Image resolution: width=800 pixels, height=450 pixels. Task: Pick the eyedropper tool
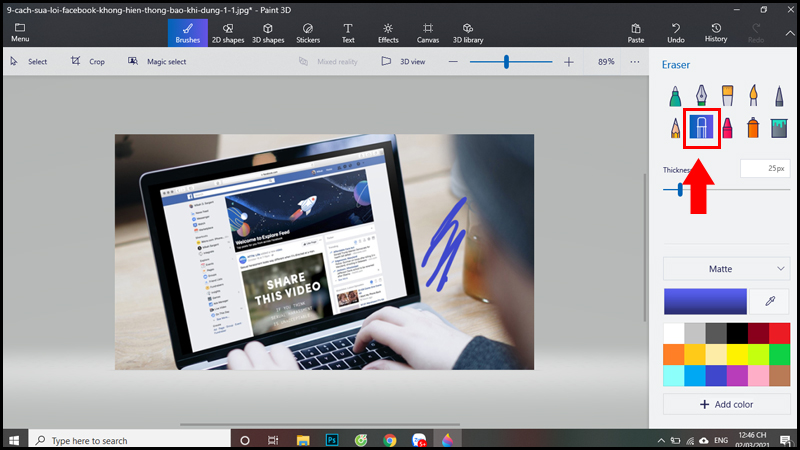(770, 301)
